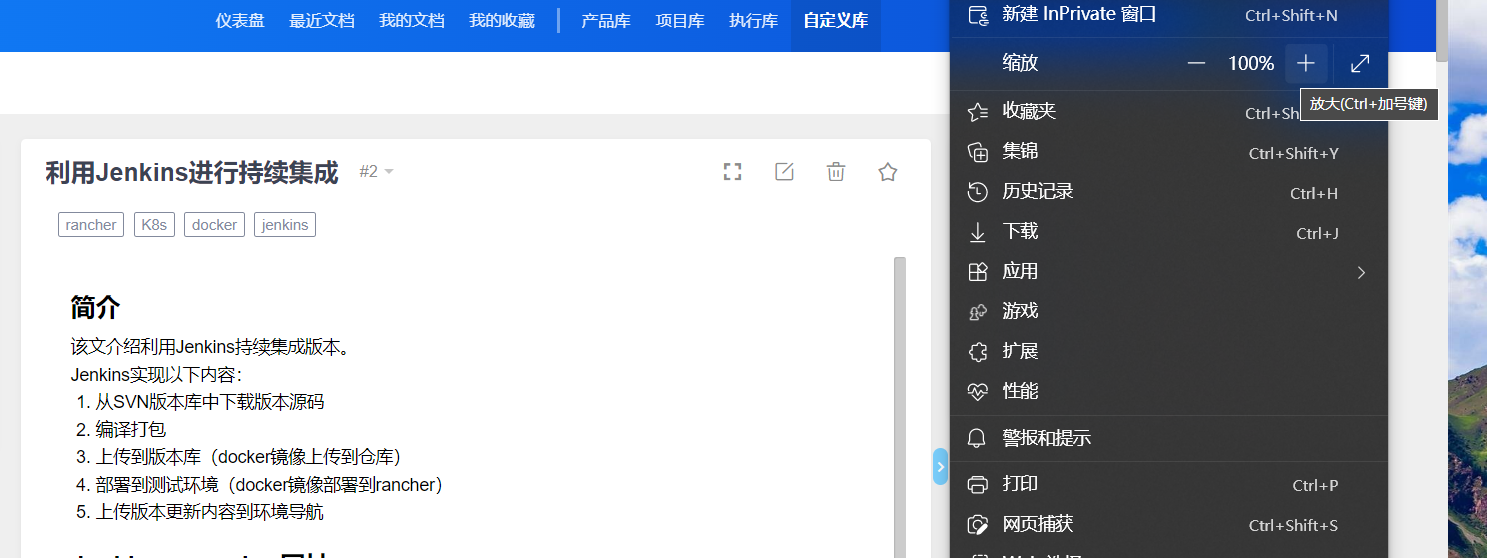Click the docker tag
This screenshot has height=558, width=1487.
(215, 225)
